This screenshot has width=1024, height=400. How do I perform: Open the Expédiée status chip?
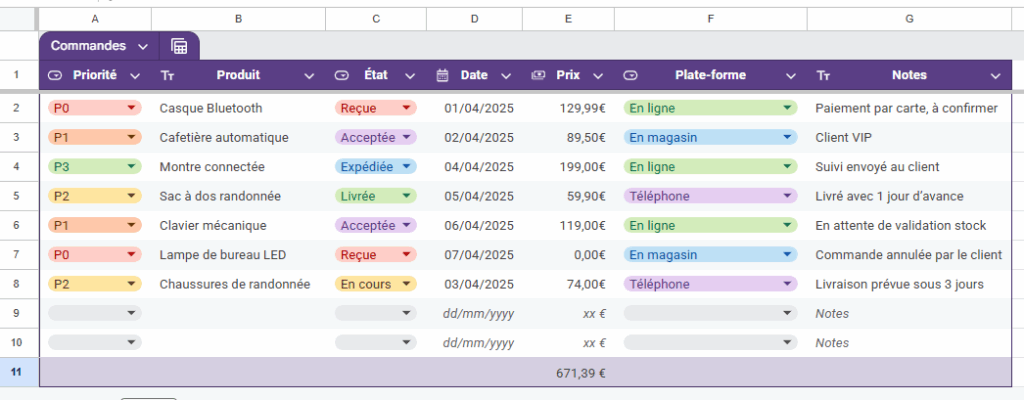(x=376, y=167)
